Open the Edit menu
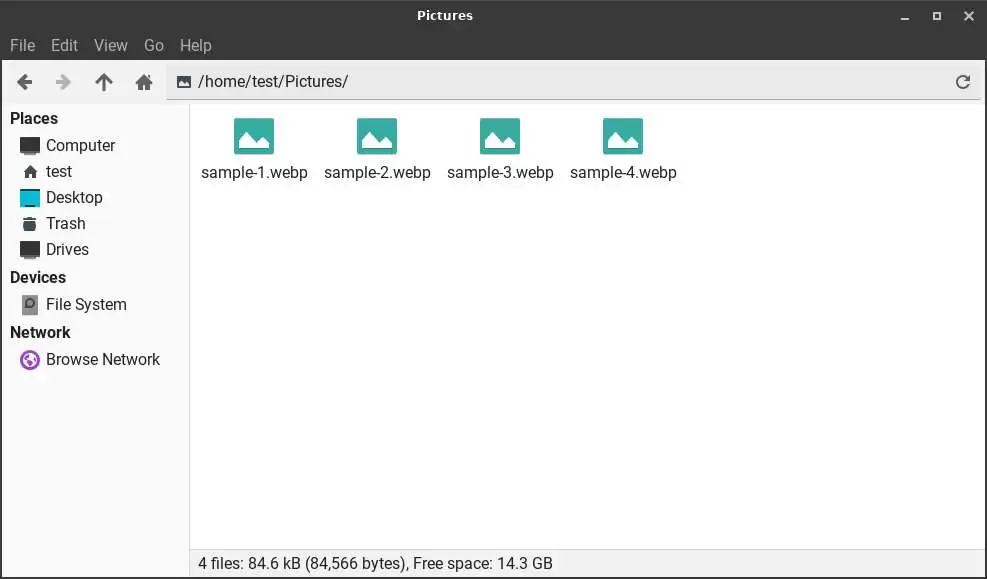Image resolution: width=987 pixels, height=579 pixels. click(x=64, y=45)
